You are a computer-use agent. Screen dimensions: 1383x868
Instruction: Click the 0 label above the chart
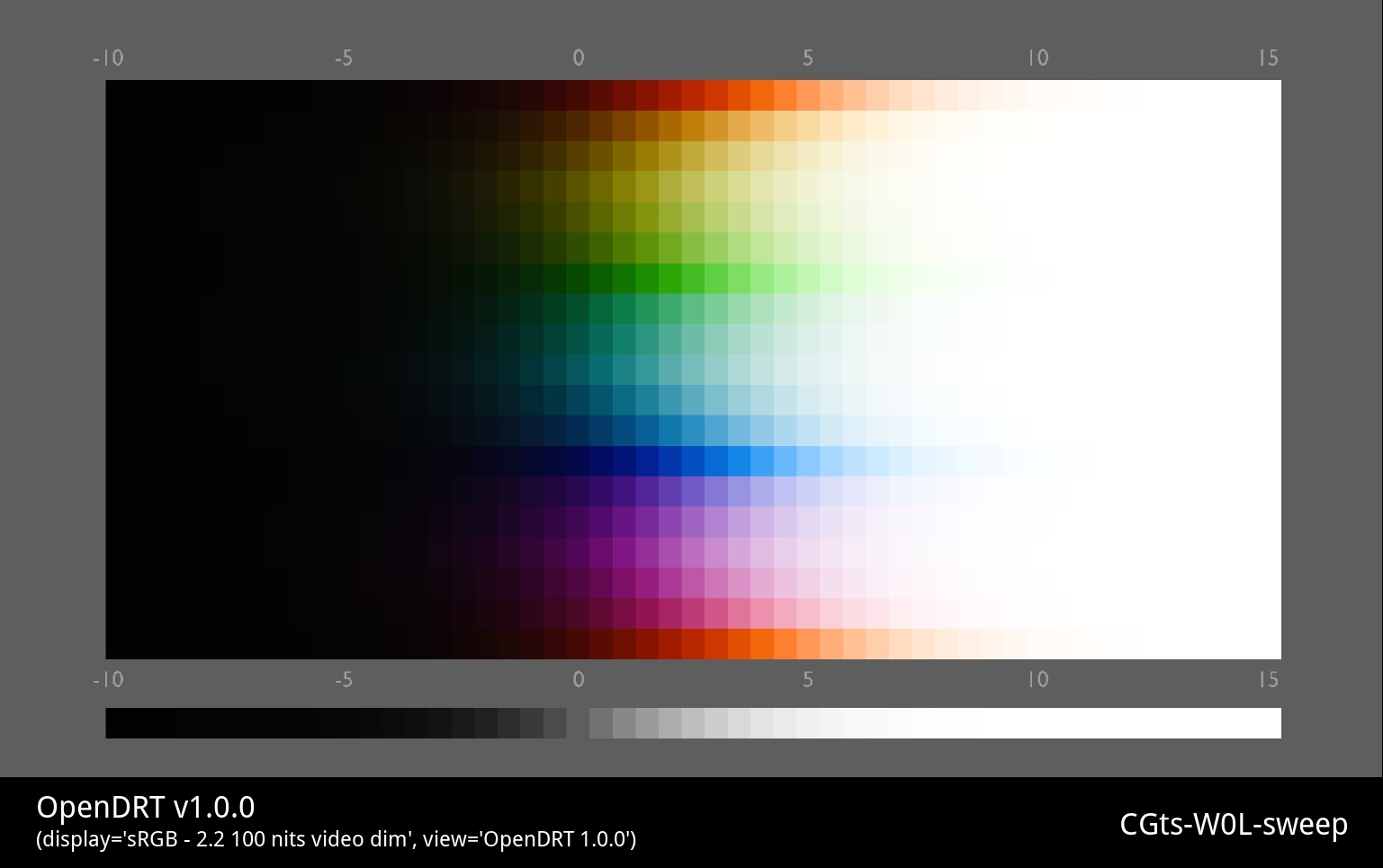579,58
